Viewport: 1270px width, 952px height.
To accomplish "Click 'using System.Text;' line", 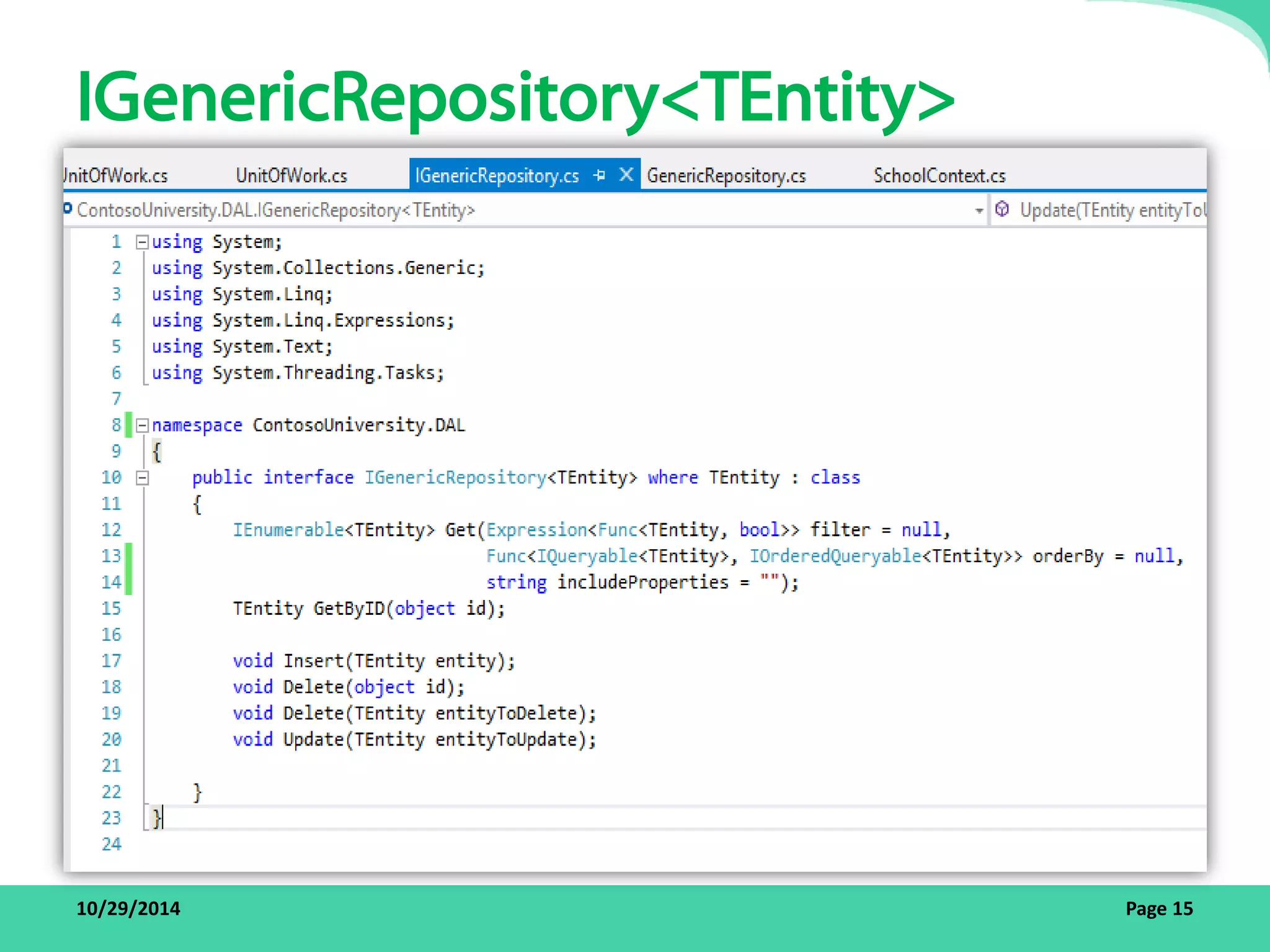I will [242, 347].
